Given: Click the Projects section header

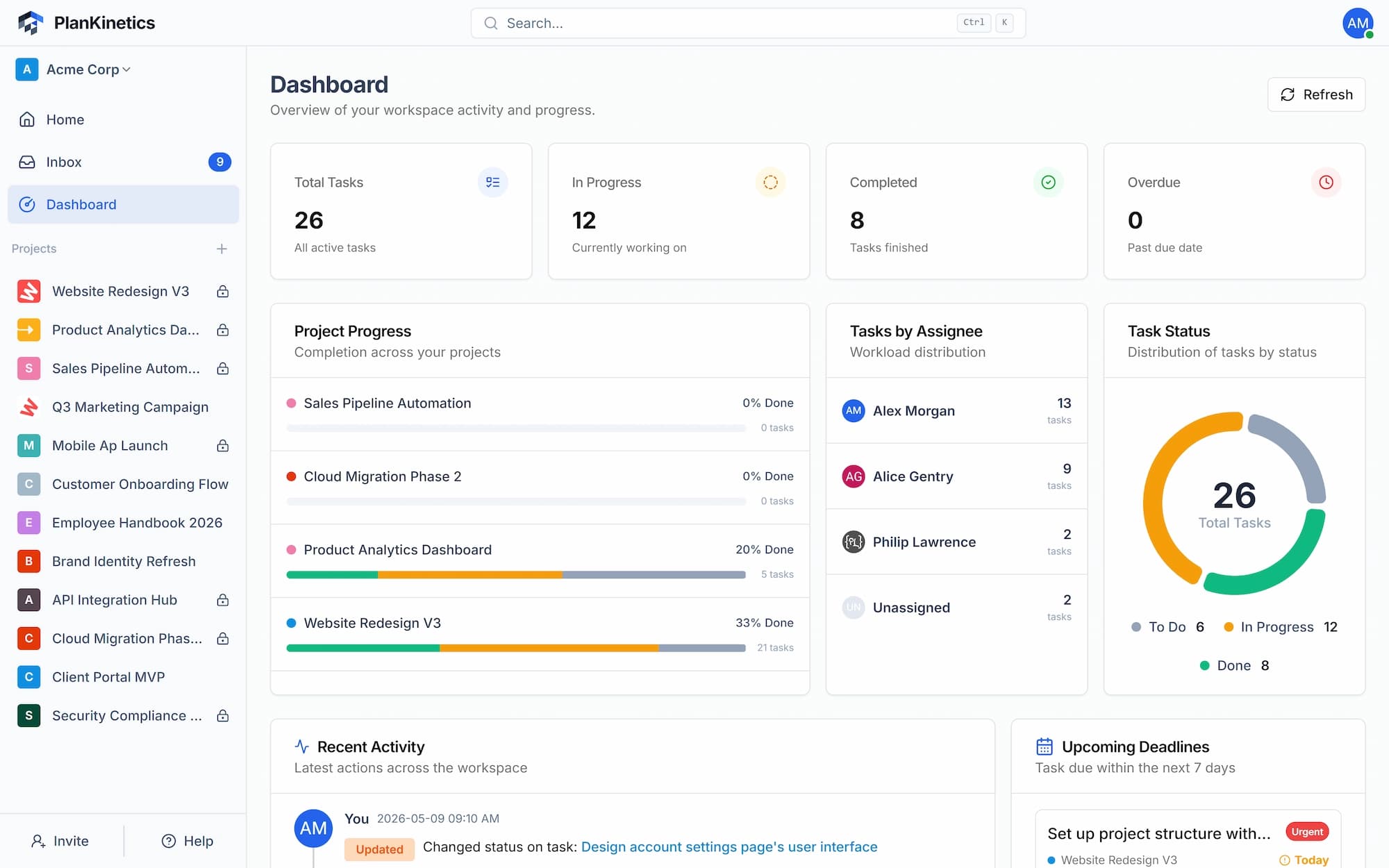Looking at the screenshot, I should tap(34, 249).
